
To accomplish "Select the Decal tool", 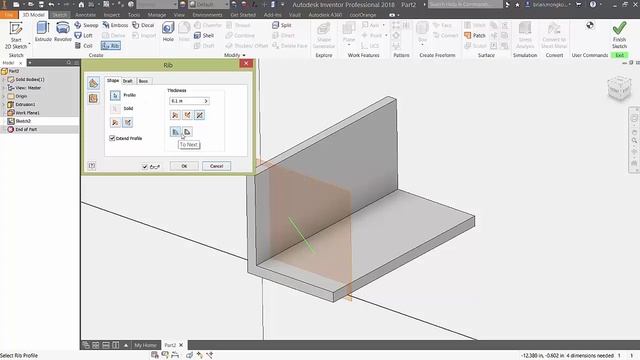I will coord(143,25).
